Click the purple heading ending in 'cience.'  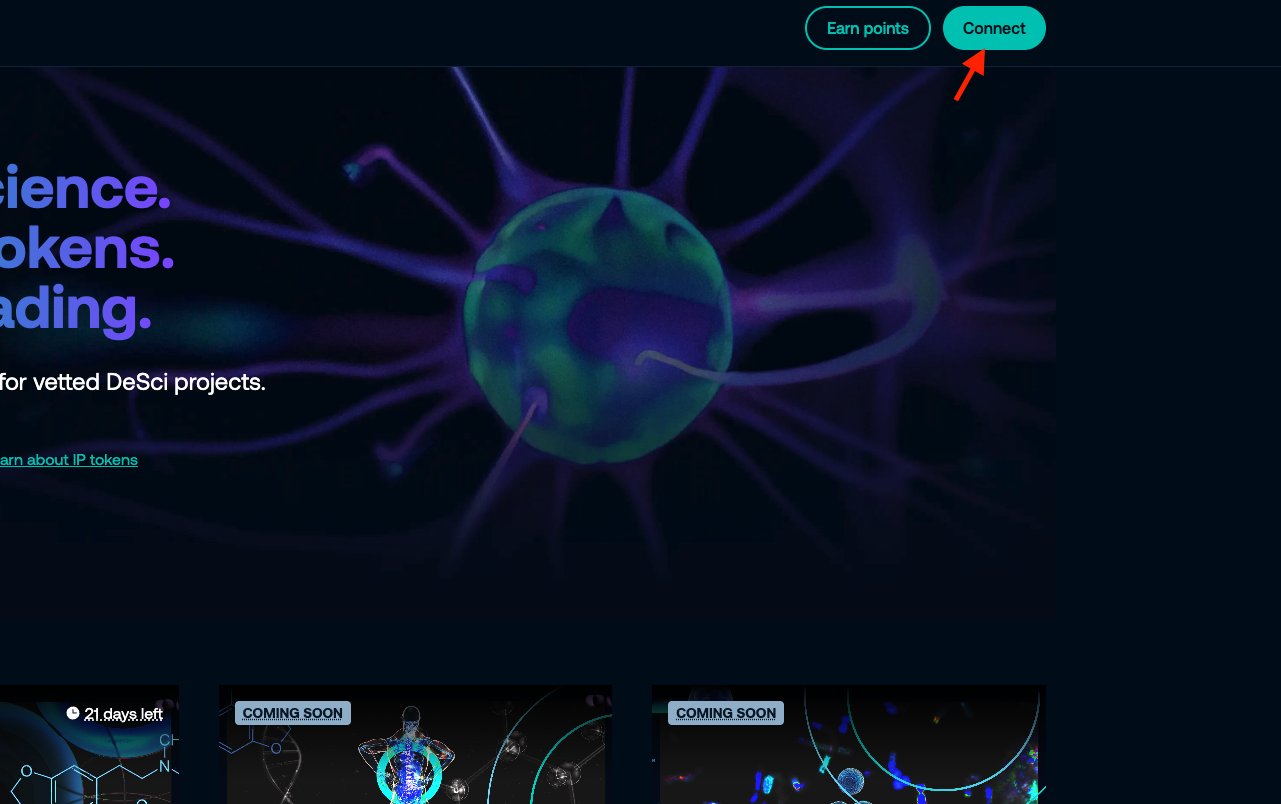(85, 187)
